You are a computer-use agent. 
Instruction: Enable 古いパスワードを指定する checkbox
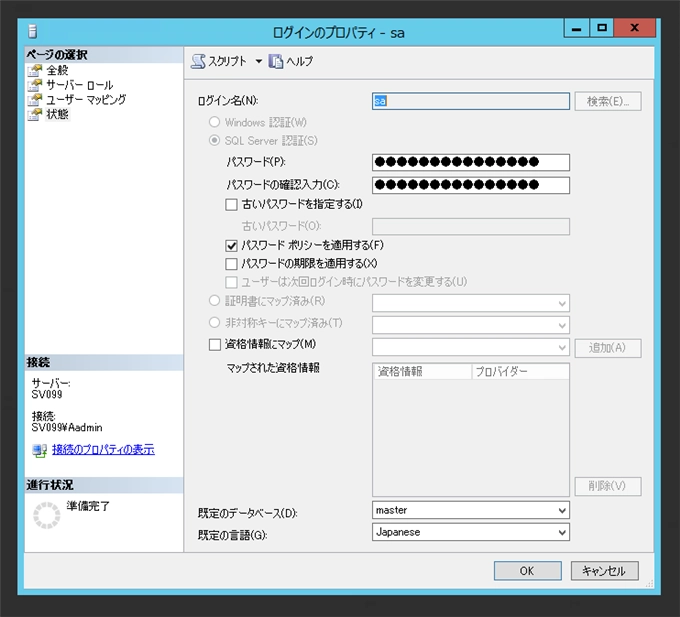tap(231, 204)
